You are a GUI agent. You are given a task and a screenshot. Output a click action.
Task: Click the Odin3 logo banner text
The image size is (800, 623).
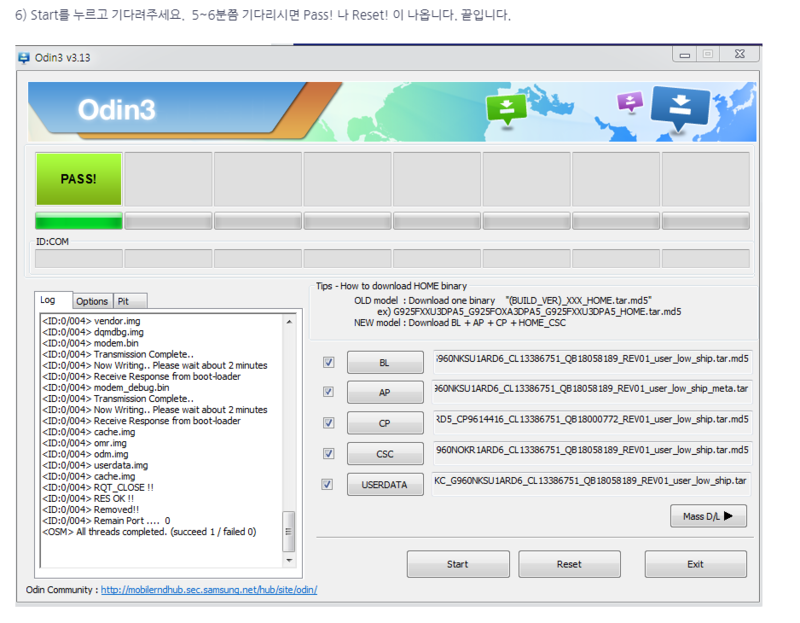click(116, 110)
